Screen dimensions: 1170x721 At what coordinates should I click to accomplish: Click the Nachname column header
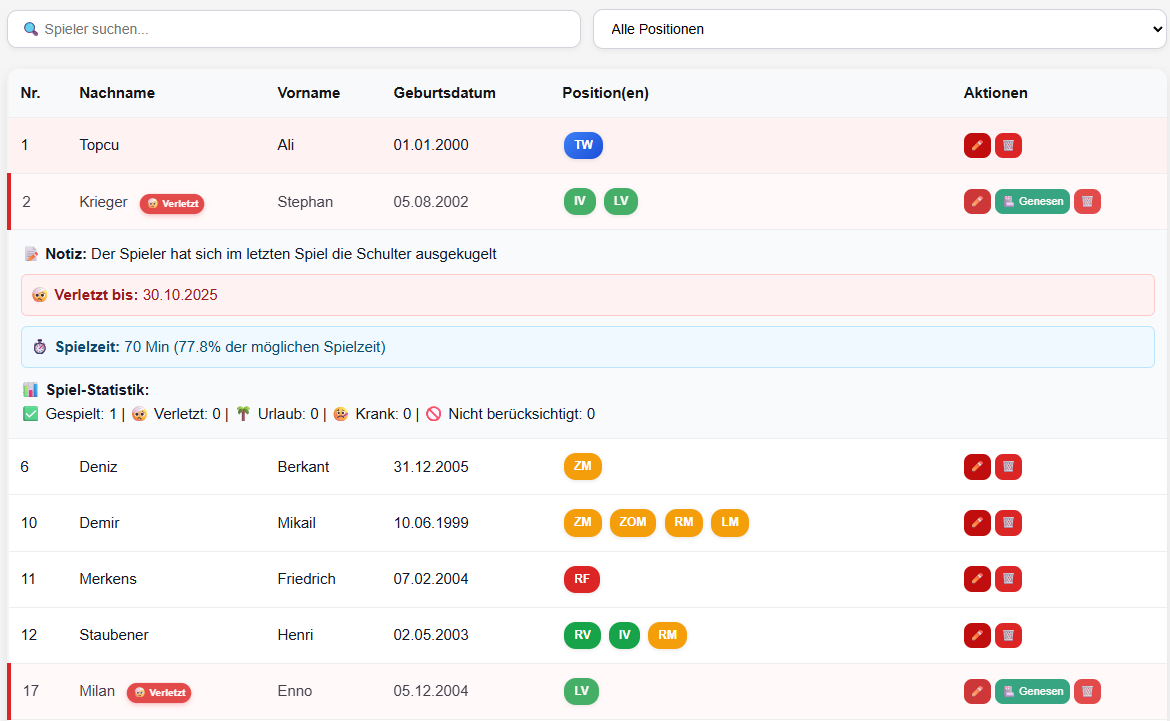click(117, 93)
